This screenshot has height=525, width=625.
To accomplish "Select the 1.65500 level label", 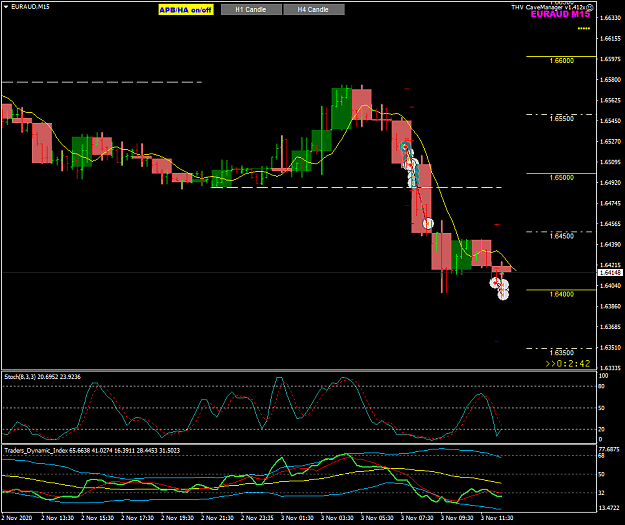I will point(562,118).
